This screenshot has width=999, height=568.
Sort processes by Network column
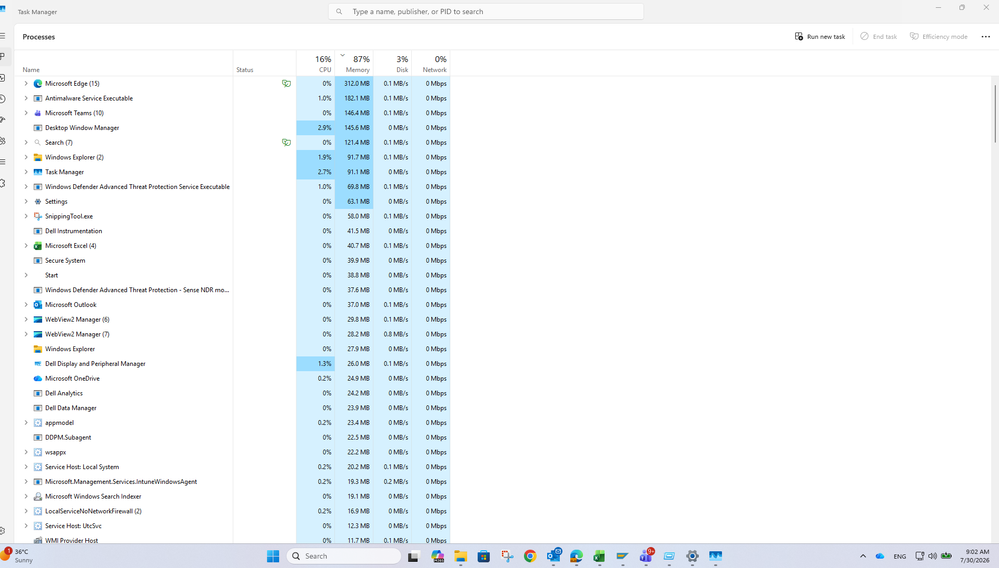(431, 64)
